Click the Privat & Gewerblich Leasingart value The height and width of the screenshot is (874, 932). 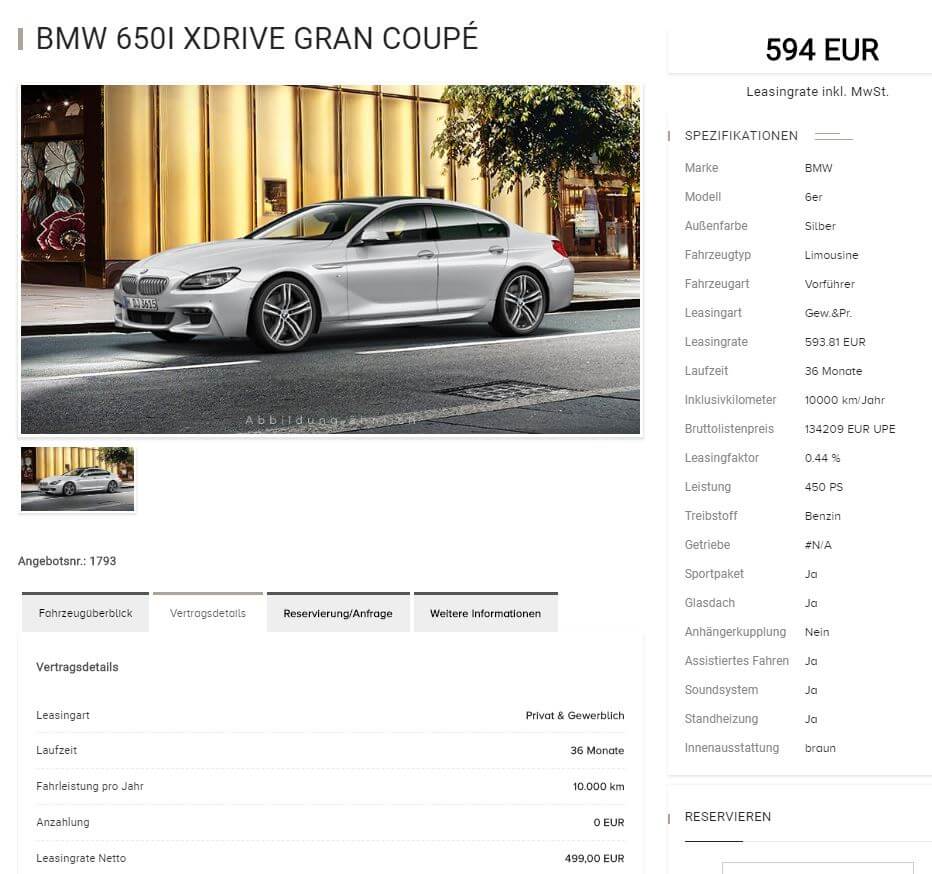coord(575,715)
